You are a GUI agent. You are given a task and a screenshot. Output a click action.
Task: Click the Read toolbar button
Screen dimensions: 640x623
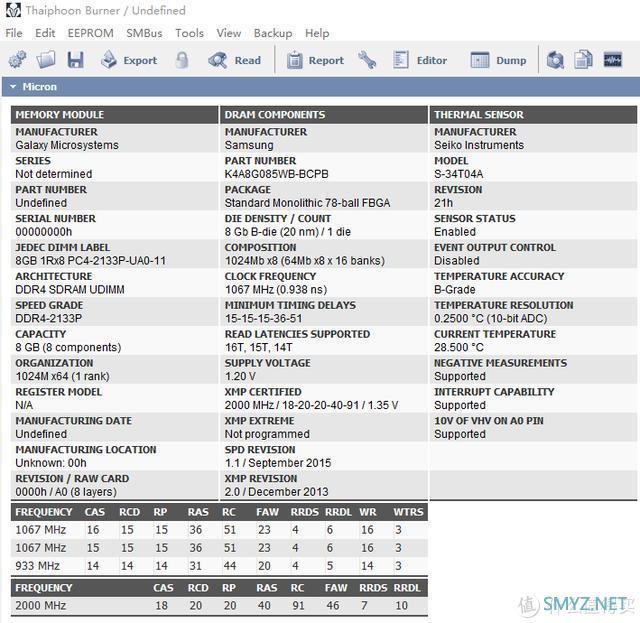point(235,60)
